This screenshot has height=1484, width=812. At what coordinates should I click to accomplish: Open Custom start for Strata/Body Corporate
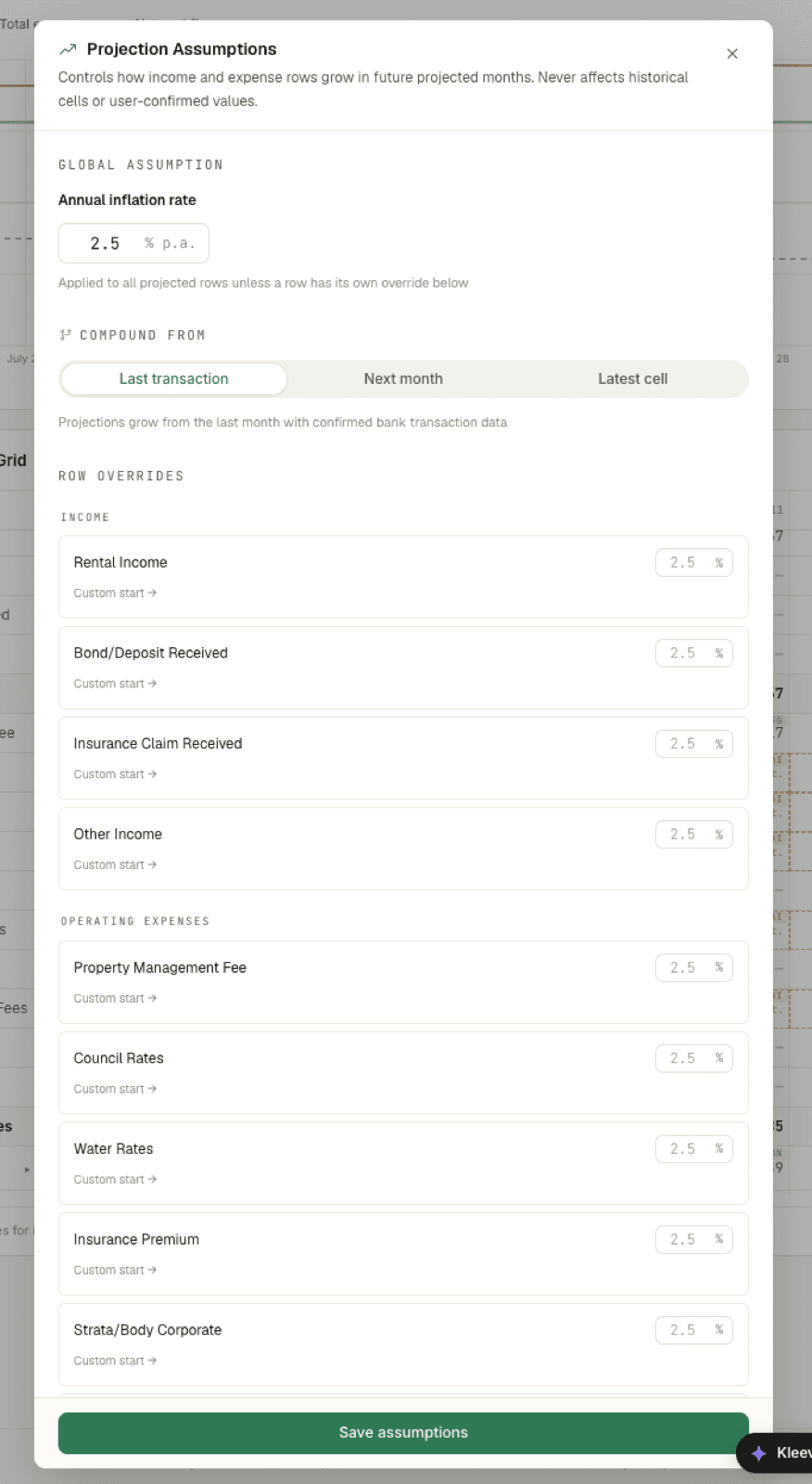click(115, 1361)
